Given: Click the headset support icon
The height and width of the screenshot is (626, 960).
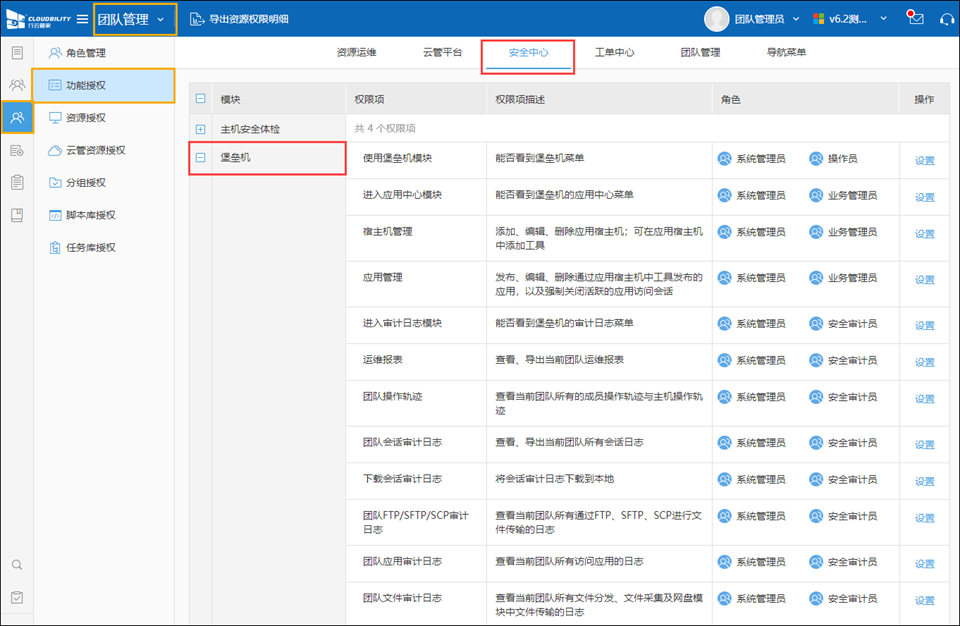Looking at the screenshot, I should pos(945,19).
